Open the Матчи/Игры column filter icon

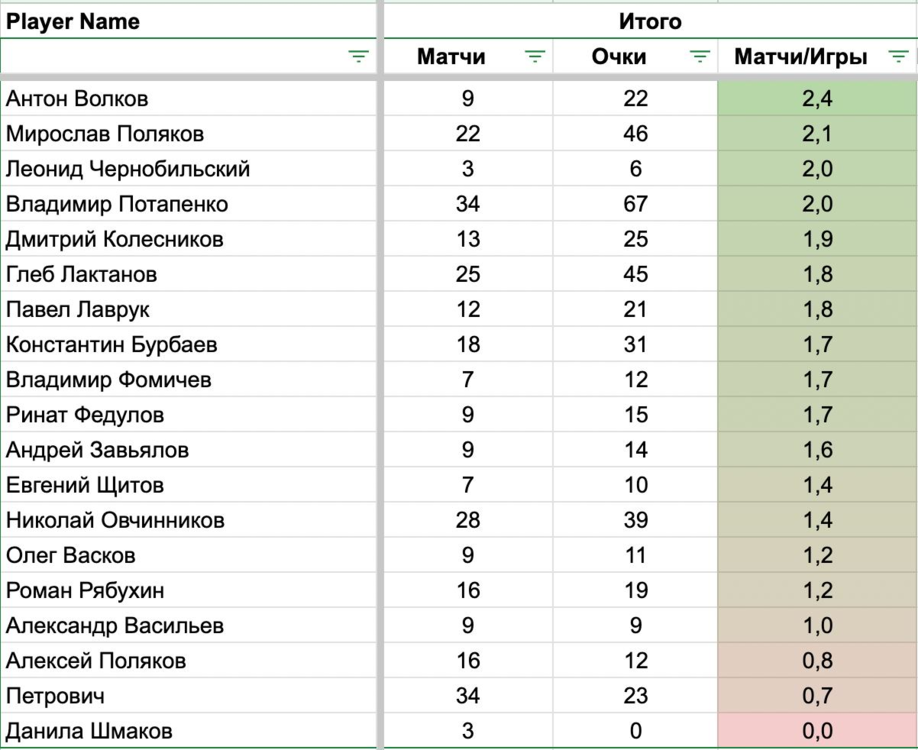coord(898,57)
